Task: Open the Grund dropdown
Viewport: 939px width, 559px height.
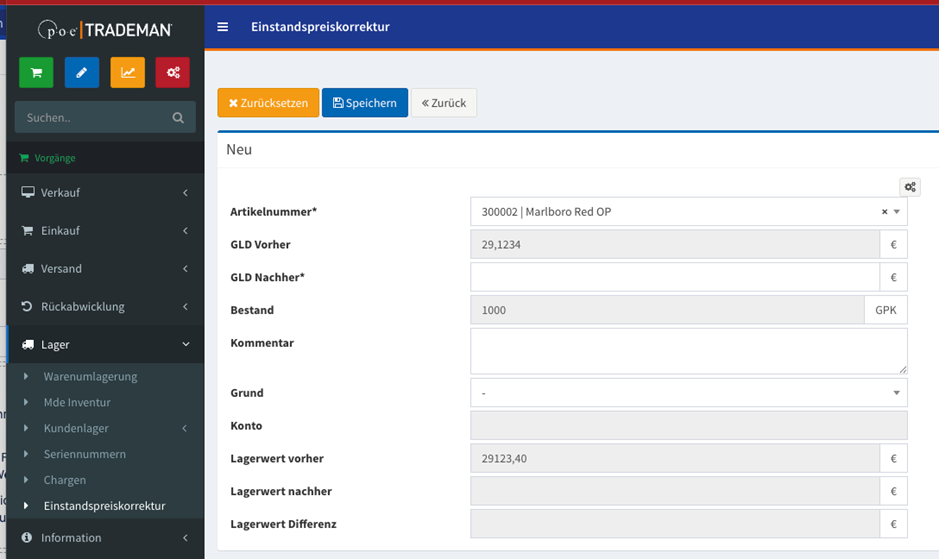Action: click(x=689, y=392)
